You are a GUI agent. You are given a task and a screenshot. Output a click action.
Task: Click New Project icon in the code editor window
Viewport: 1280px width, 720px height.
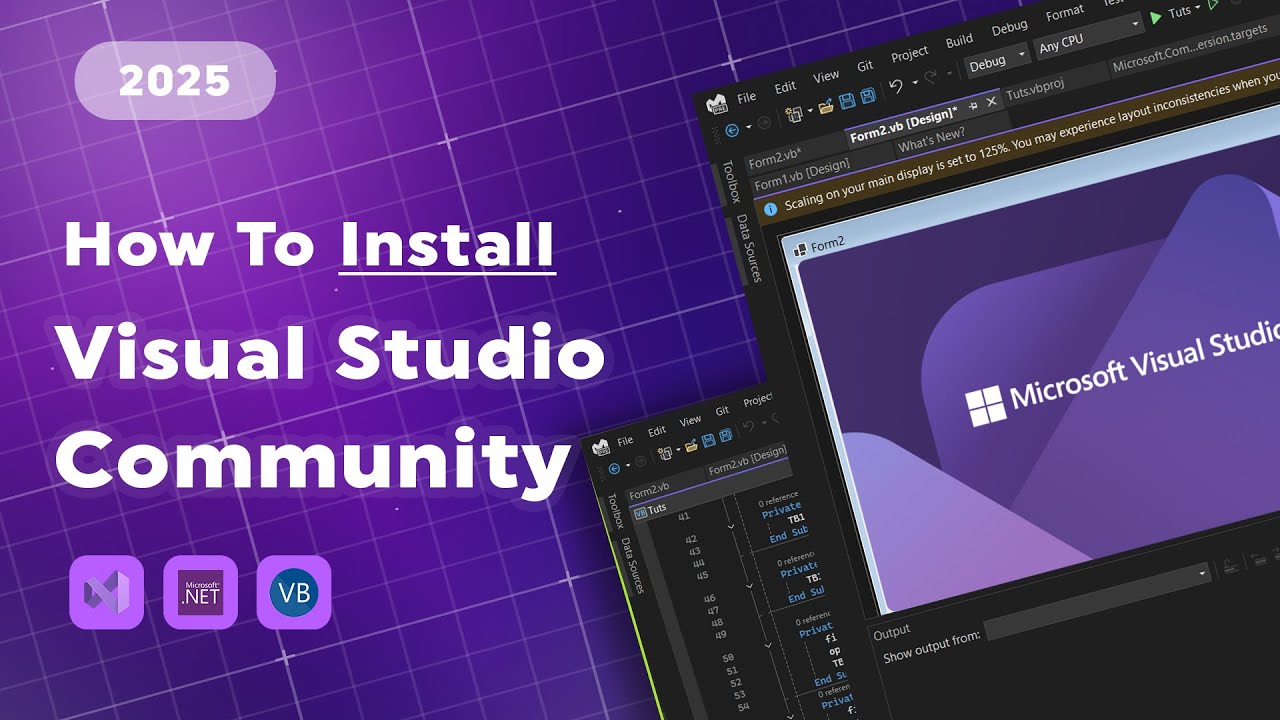[x=664, y=454]
